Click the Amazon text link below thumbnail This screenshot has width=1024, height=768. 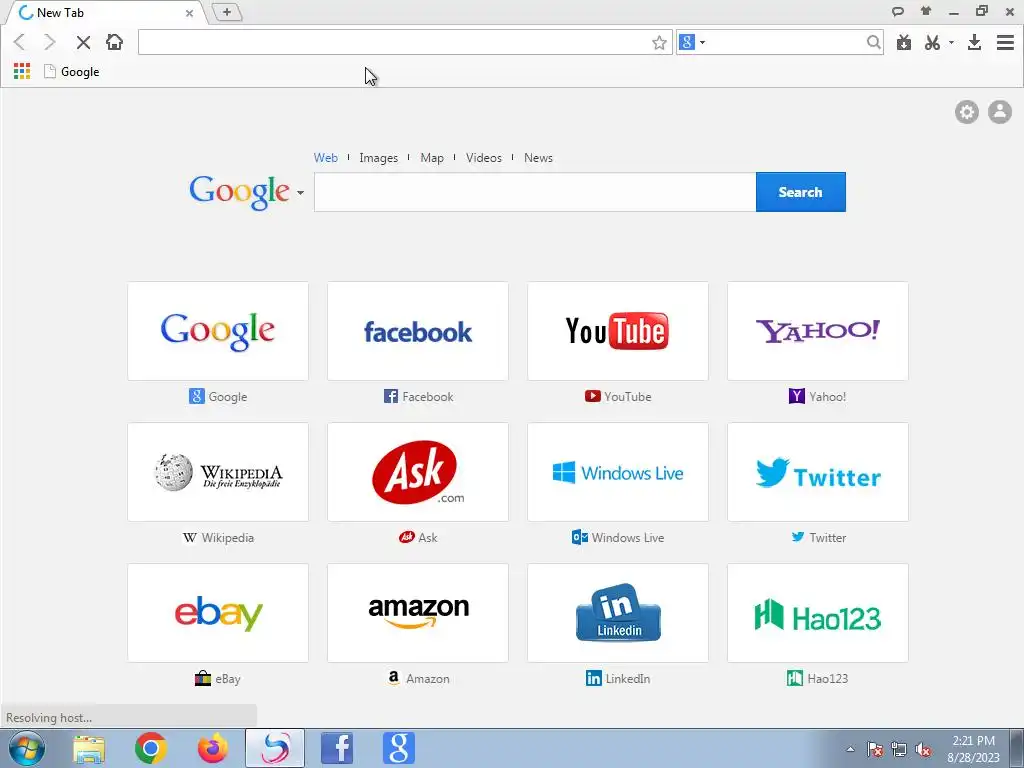click(x=428, y=679)
